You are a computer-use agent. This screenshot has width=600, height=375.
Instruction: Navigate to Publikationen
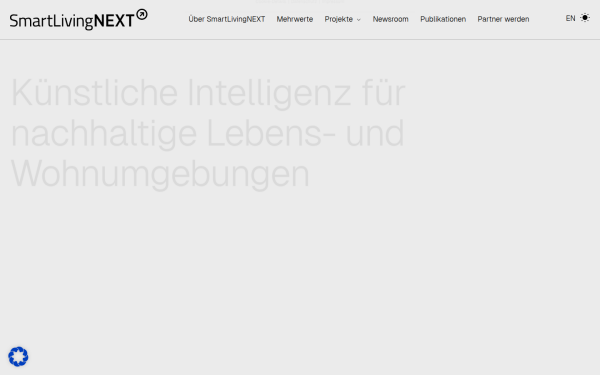pyautogui.click(x=443, y=19)
